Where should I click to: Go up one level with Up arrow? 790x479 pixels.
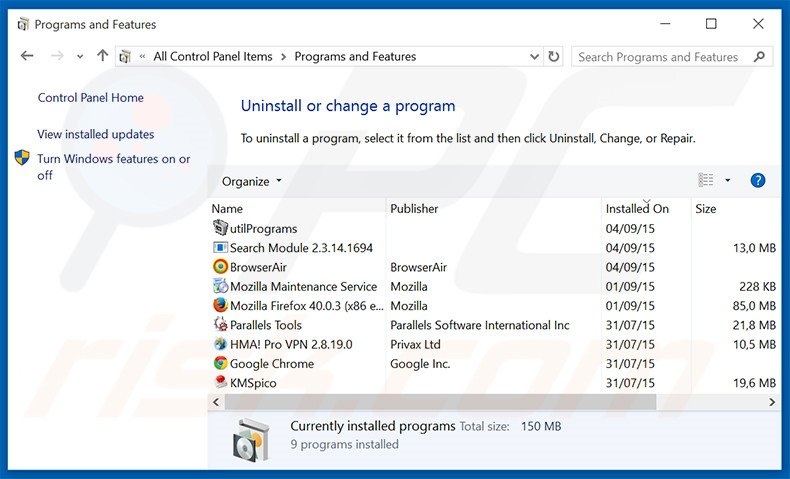click(102, 56)
